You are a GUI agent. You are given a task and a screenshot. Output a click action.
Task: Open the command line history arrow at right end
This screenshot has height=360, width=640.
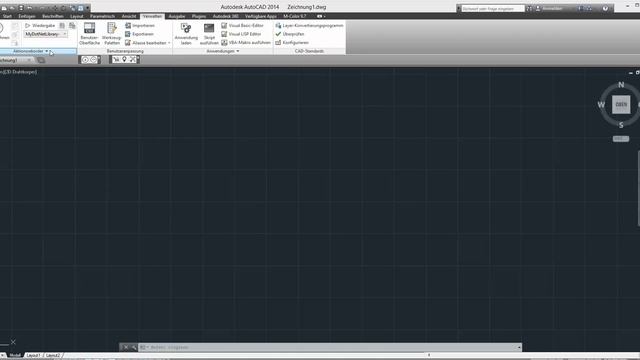click(519, 347)
